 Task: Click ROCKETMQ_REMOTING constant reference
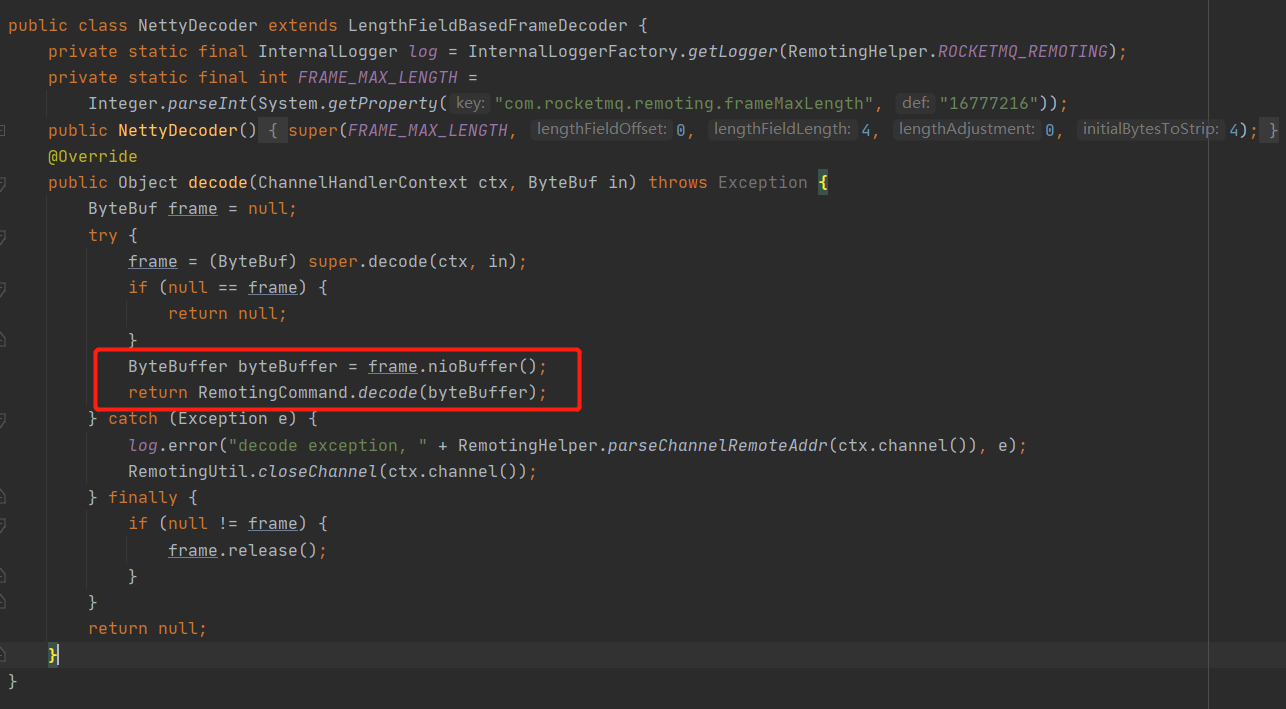click(x=1023, y=51)
